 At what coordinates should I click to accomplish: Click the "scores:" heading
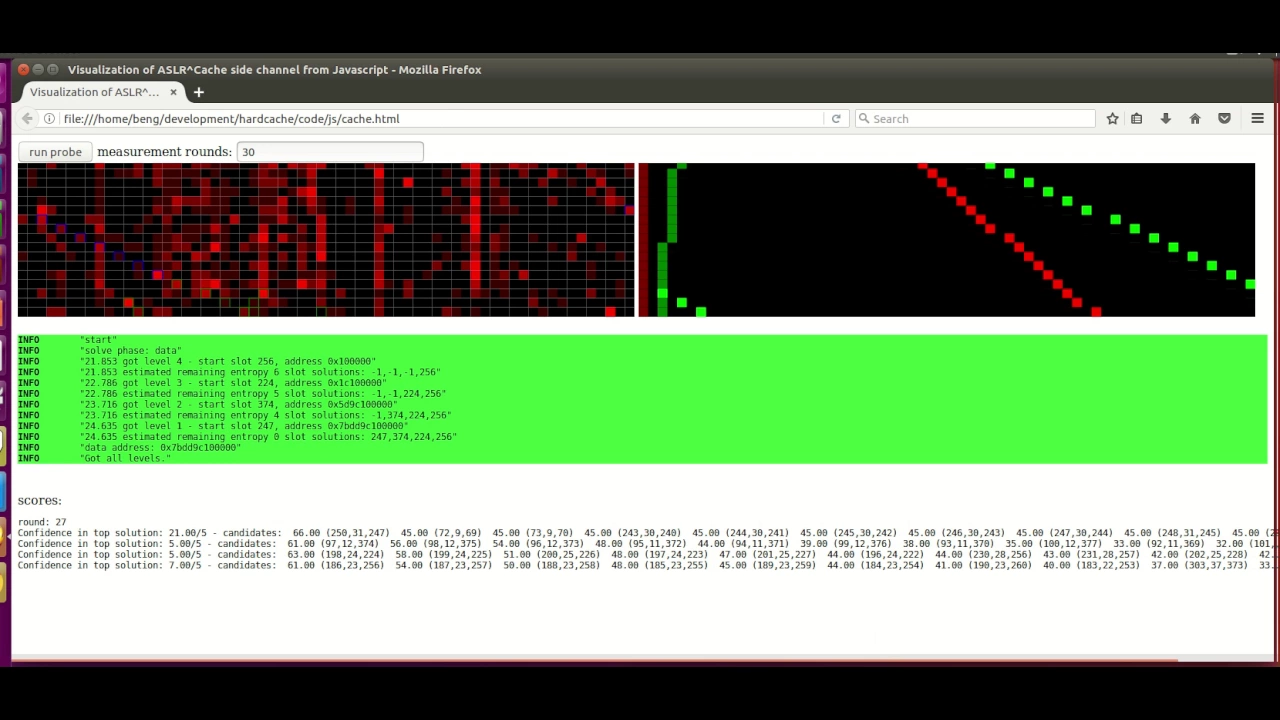point(40,500)
